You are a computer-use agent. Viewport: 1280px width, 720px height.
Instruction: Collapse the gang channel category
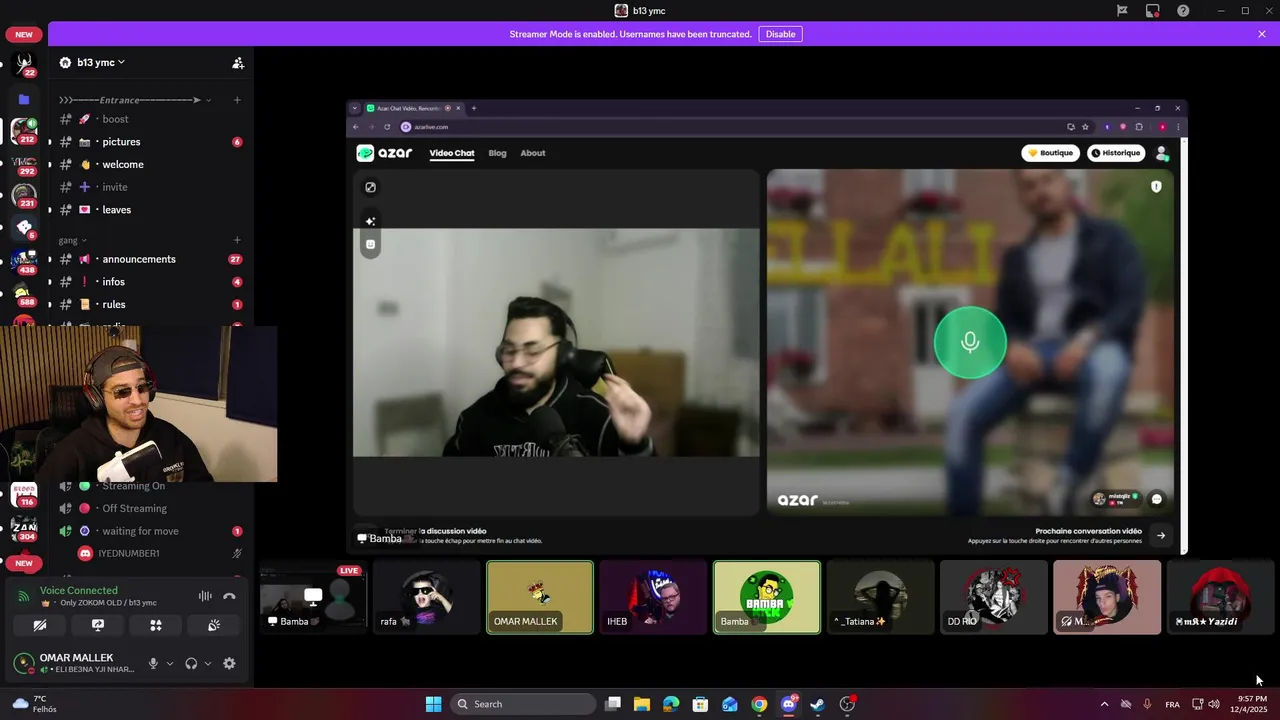[72, 240]
